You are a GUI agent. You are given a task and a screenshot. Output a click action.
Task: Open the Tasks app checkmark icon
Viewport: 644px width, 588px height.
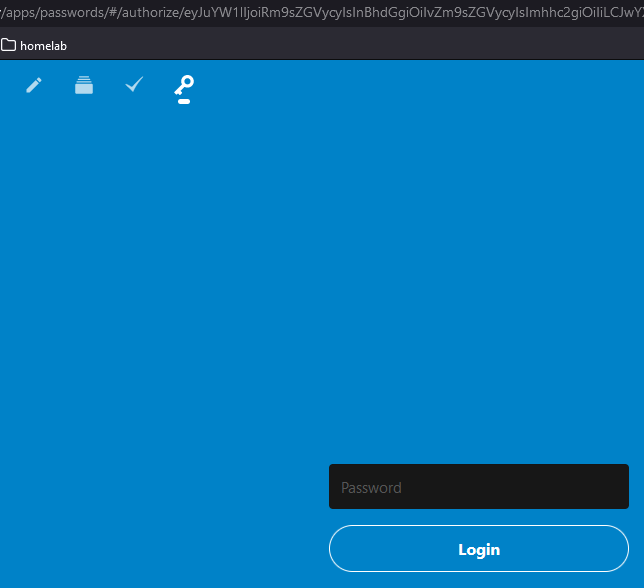134,84
